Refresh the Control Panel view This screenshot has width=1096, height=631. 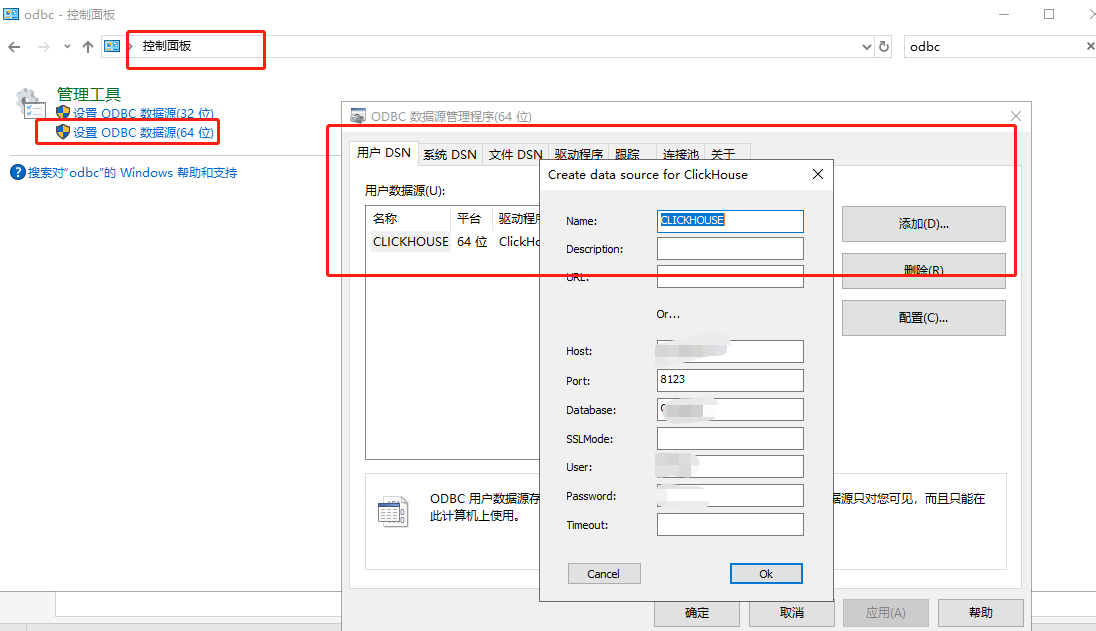(884, 47)
